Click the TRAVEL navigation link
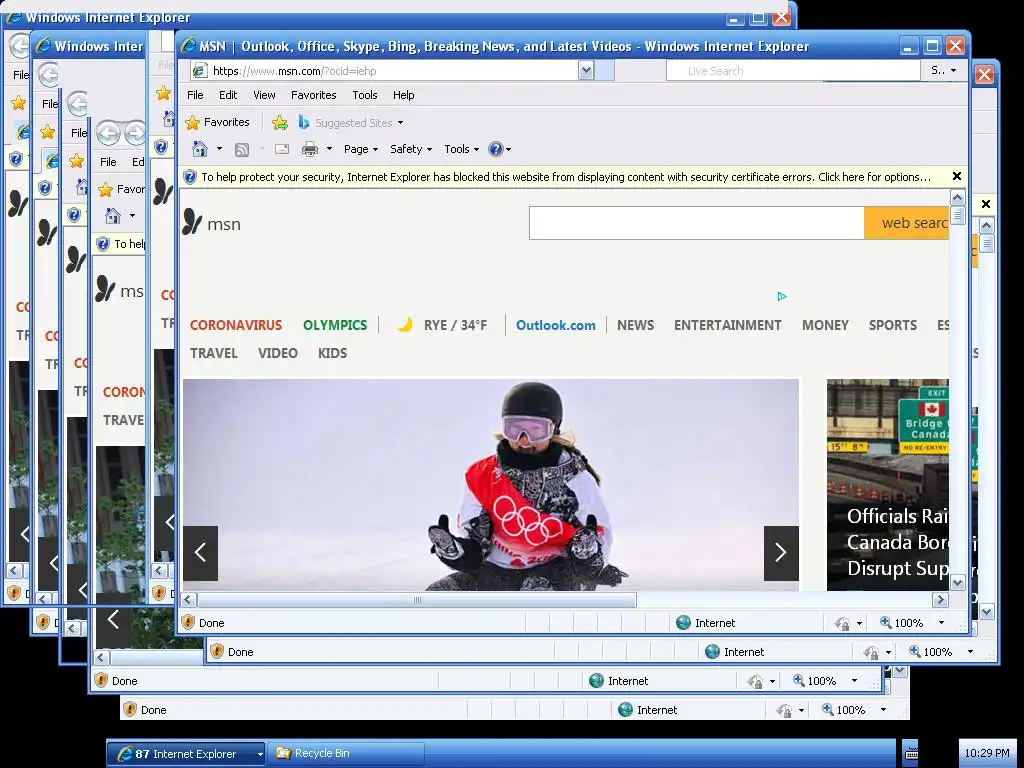 coord(214,353)
